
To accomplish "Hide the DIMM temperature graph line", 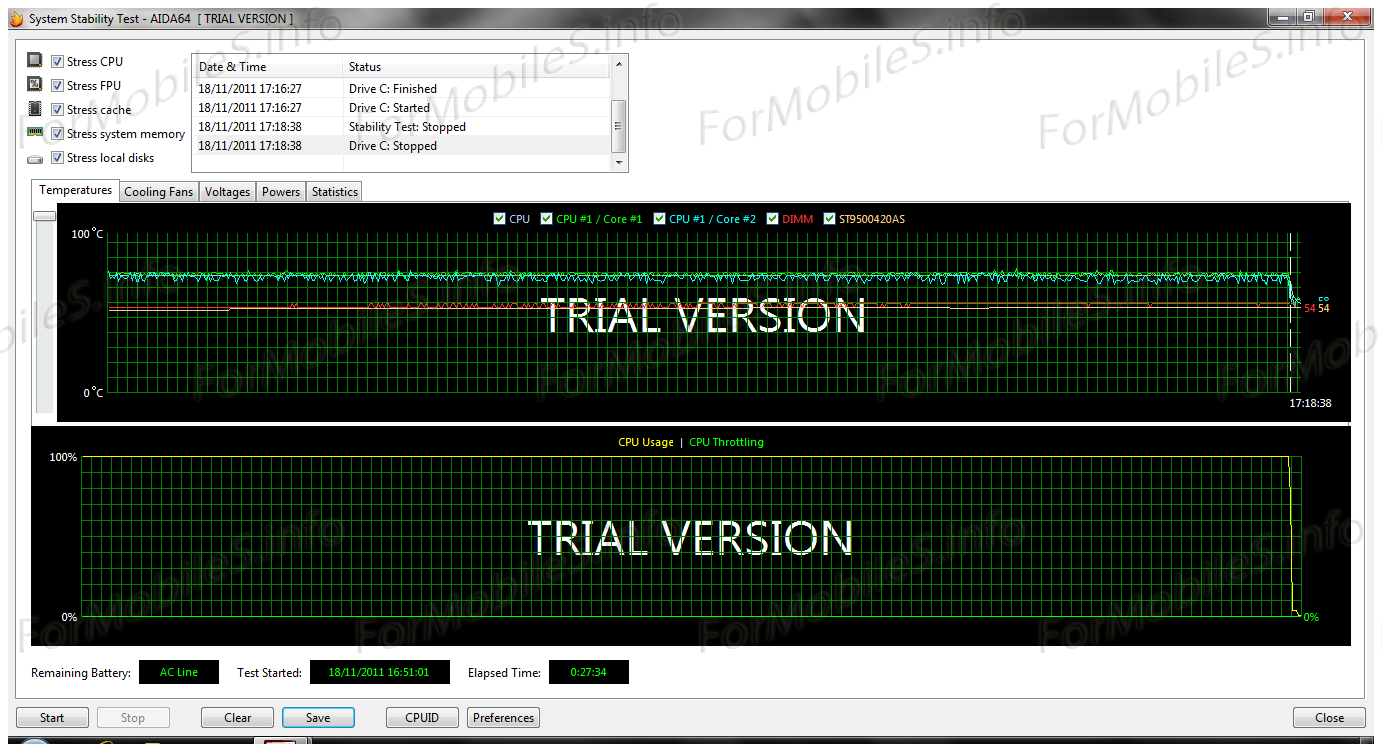I will pyautogui.click(x=773, y=218).
